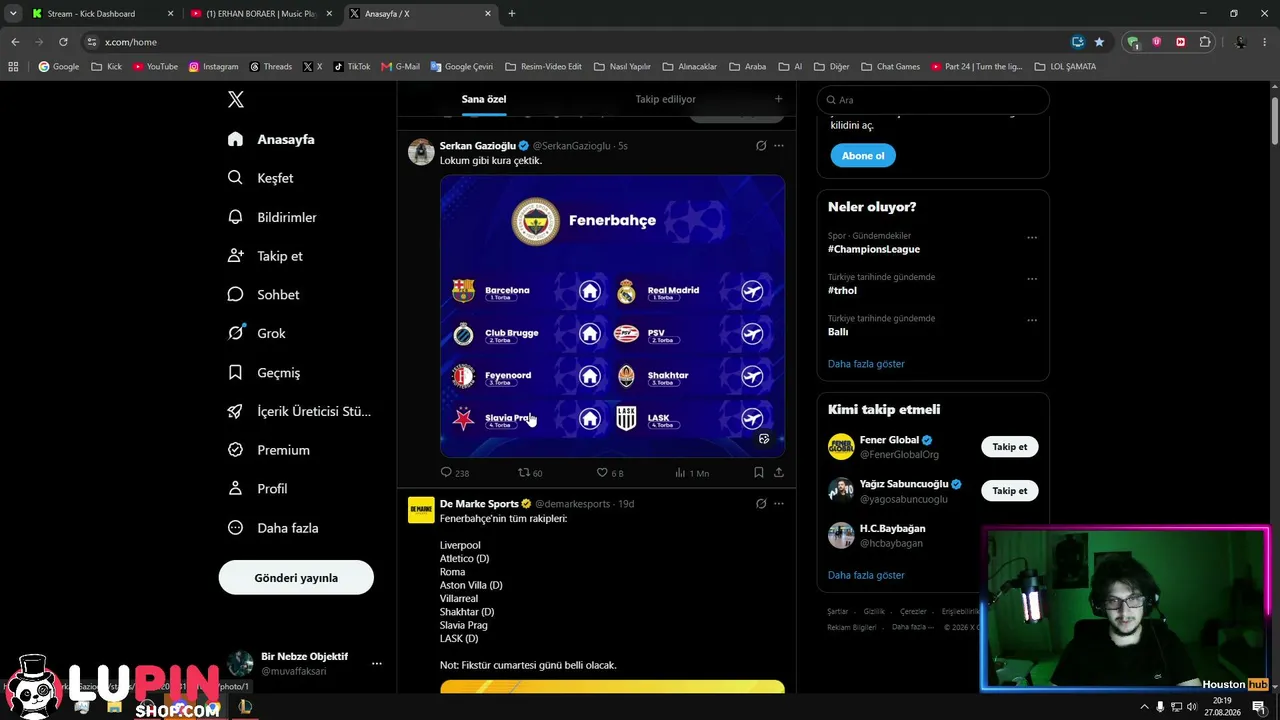Click Grok icon on Serkan Gazioğlu's post
This screenshot has width=1280, height=720.
(761, 146)
